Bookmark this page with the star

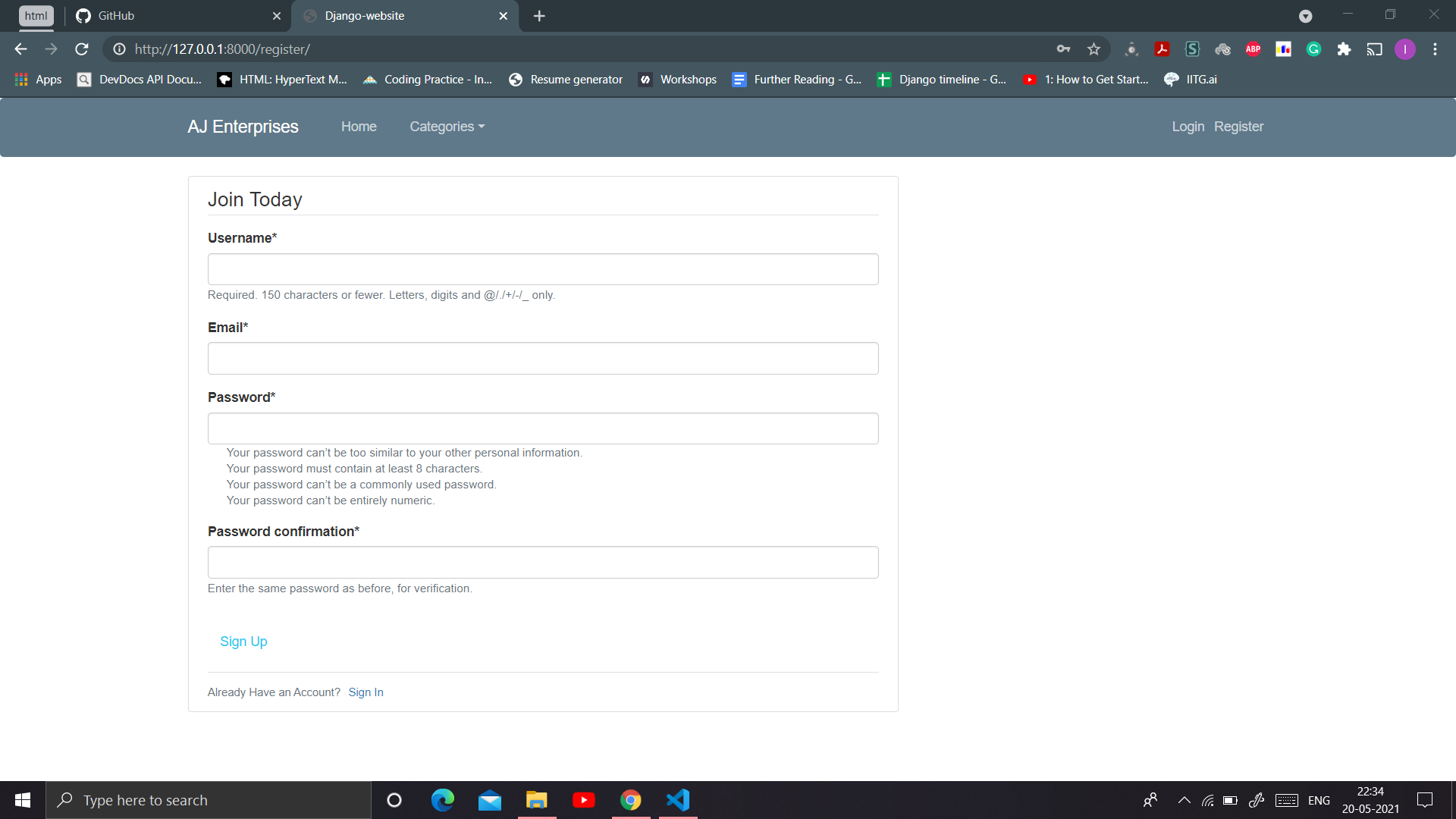coord(1094,49)
